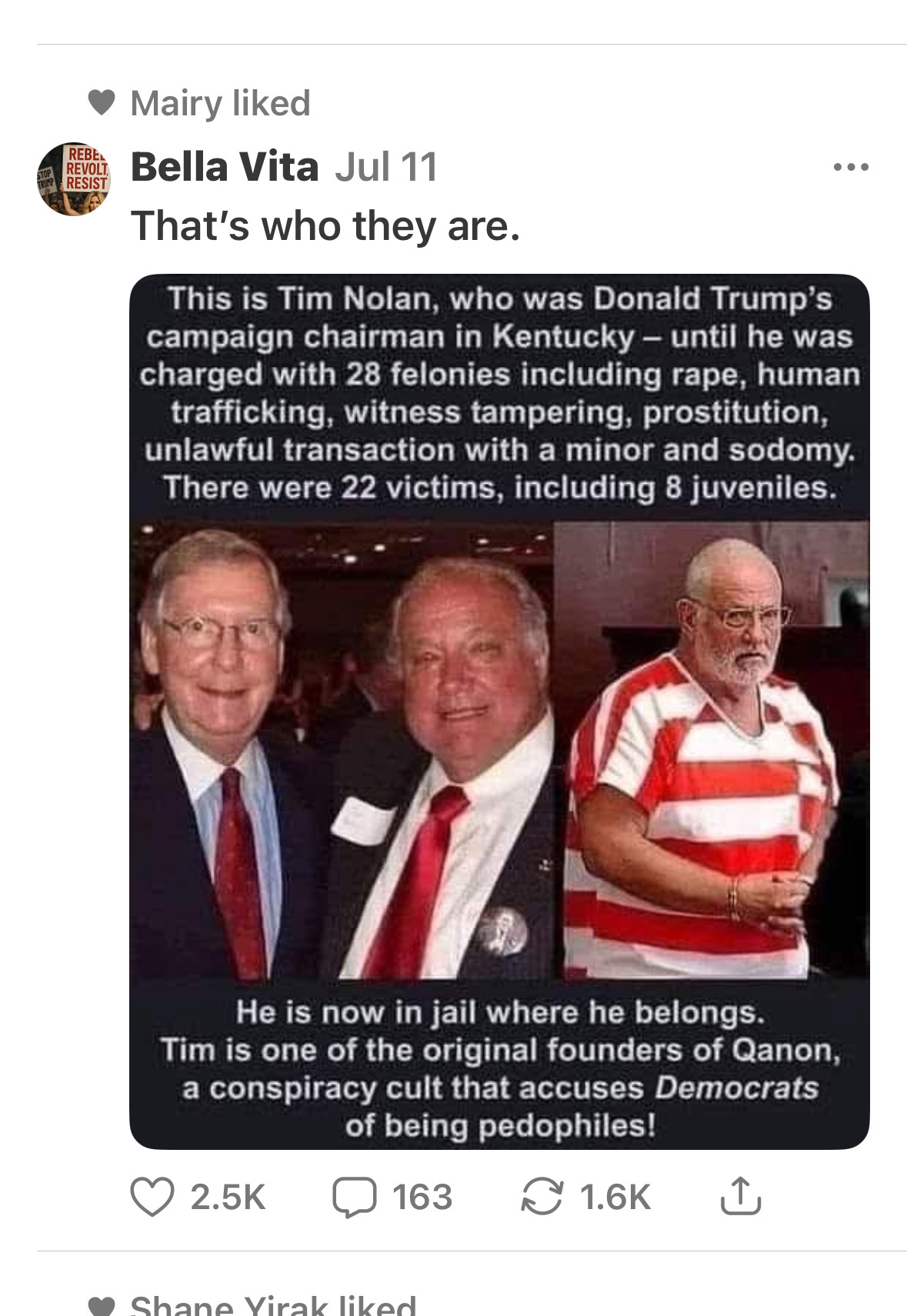View the 163 replies count
Image resolution: width=907 pixels, height=1316 pixels.
422,1198
